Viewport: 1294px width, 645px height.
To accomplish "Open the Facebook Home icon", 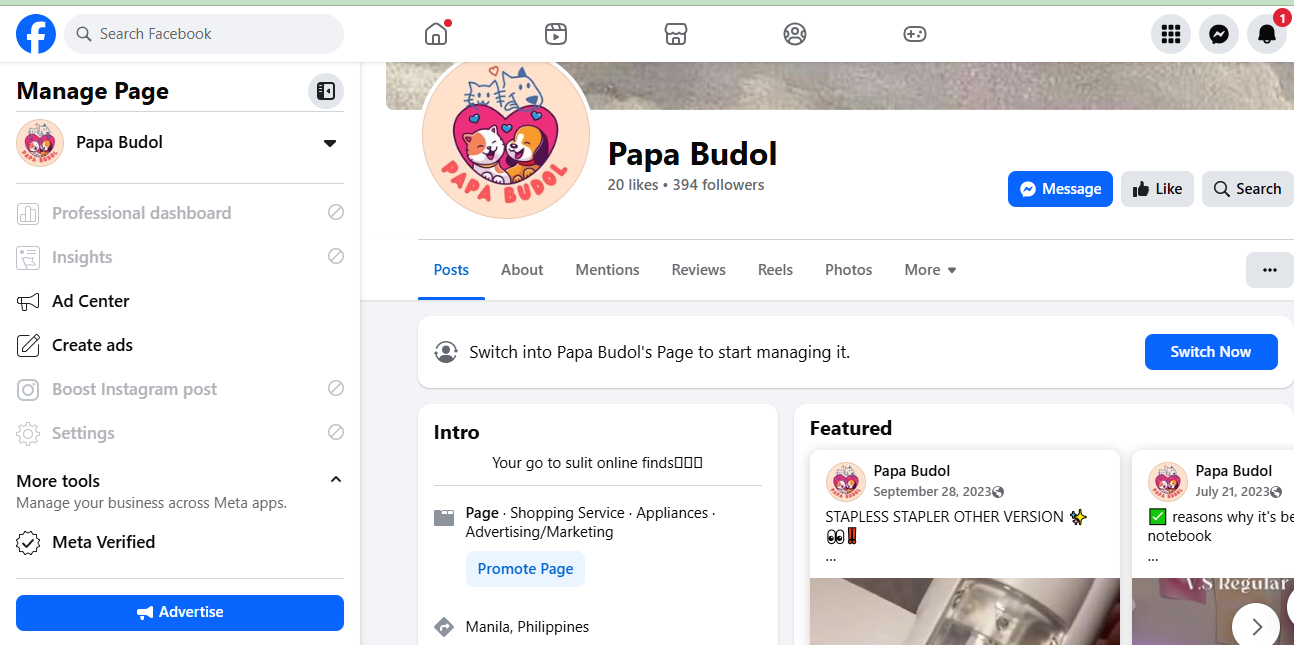I will [x=436, y=34].
